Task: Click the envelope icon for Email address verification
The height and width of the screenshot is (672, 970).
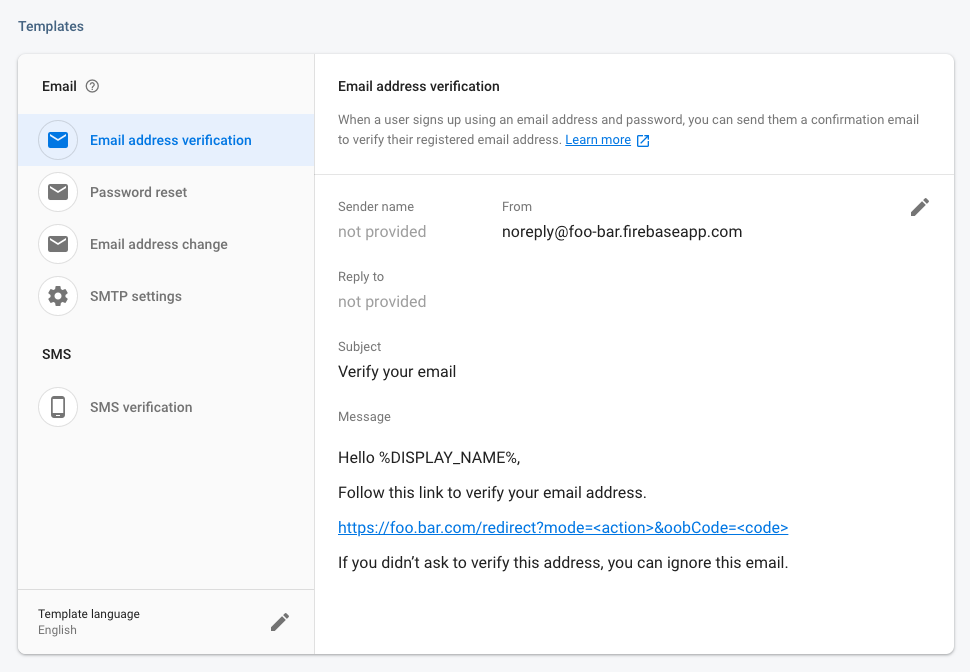Action: pyautogui.click(x=58, y=140)
